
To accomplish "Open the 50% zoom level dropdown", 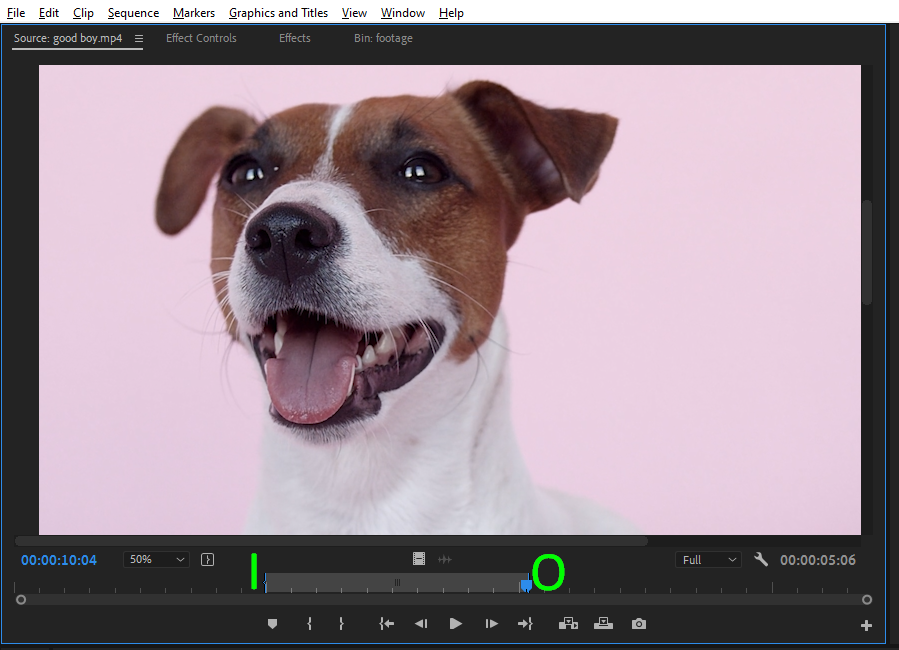I will point(155,560).
